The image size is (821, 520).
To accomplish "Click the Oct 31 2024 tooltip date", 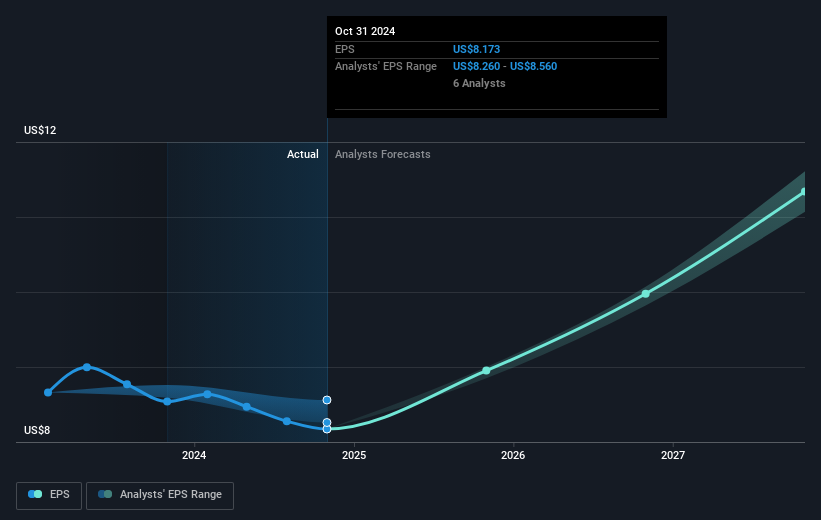I will pyautogui.click(x=365, y=31).
